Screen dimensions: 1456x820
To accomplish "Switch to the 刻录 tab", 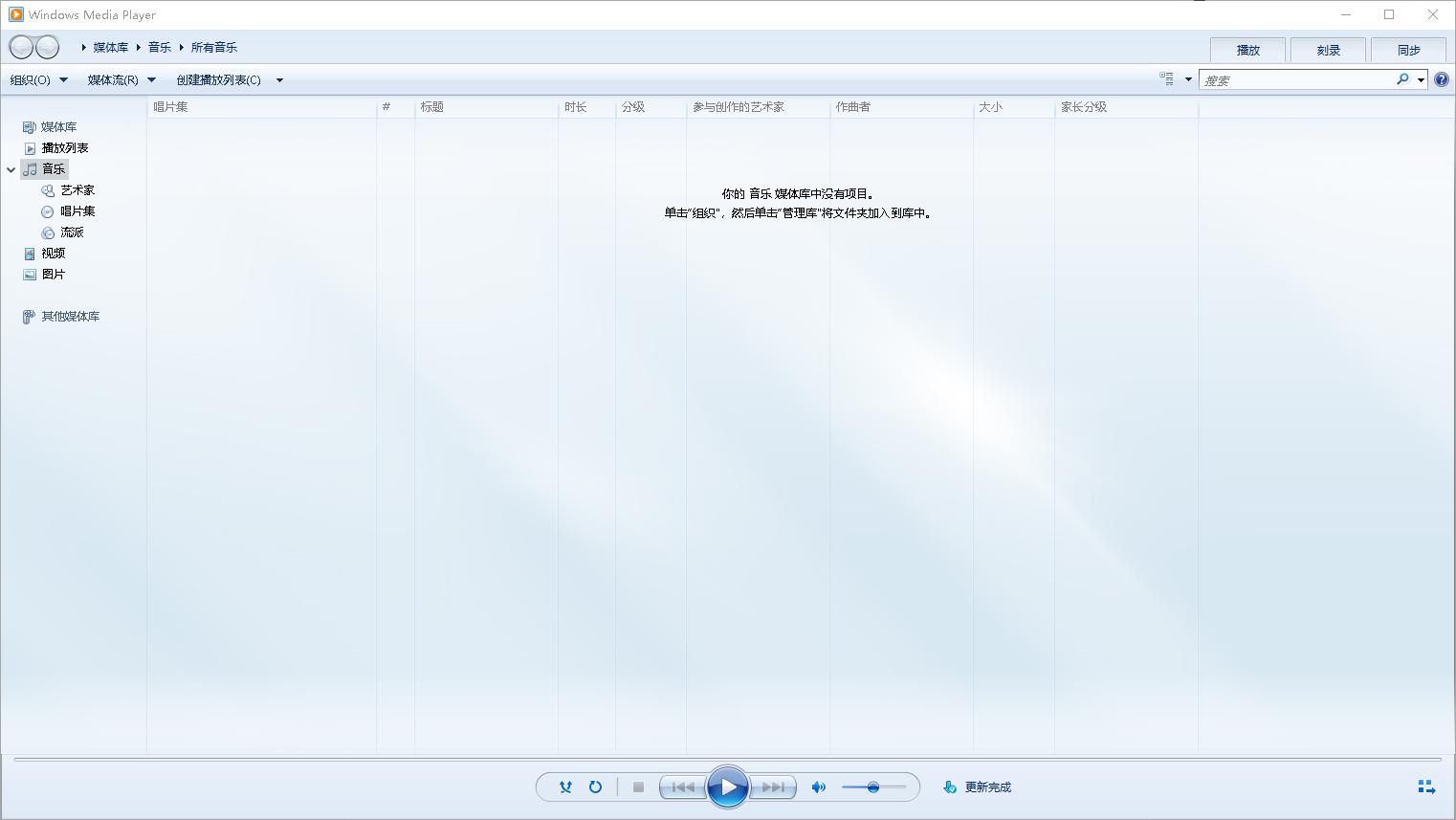I will [x=1328, y=50].
